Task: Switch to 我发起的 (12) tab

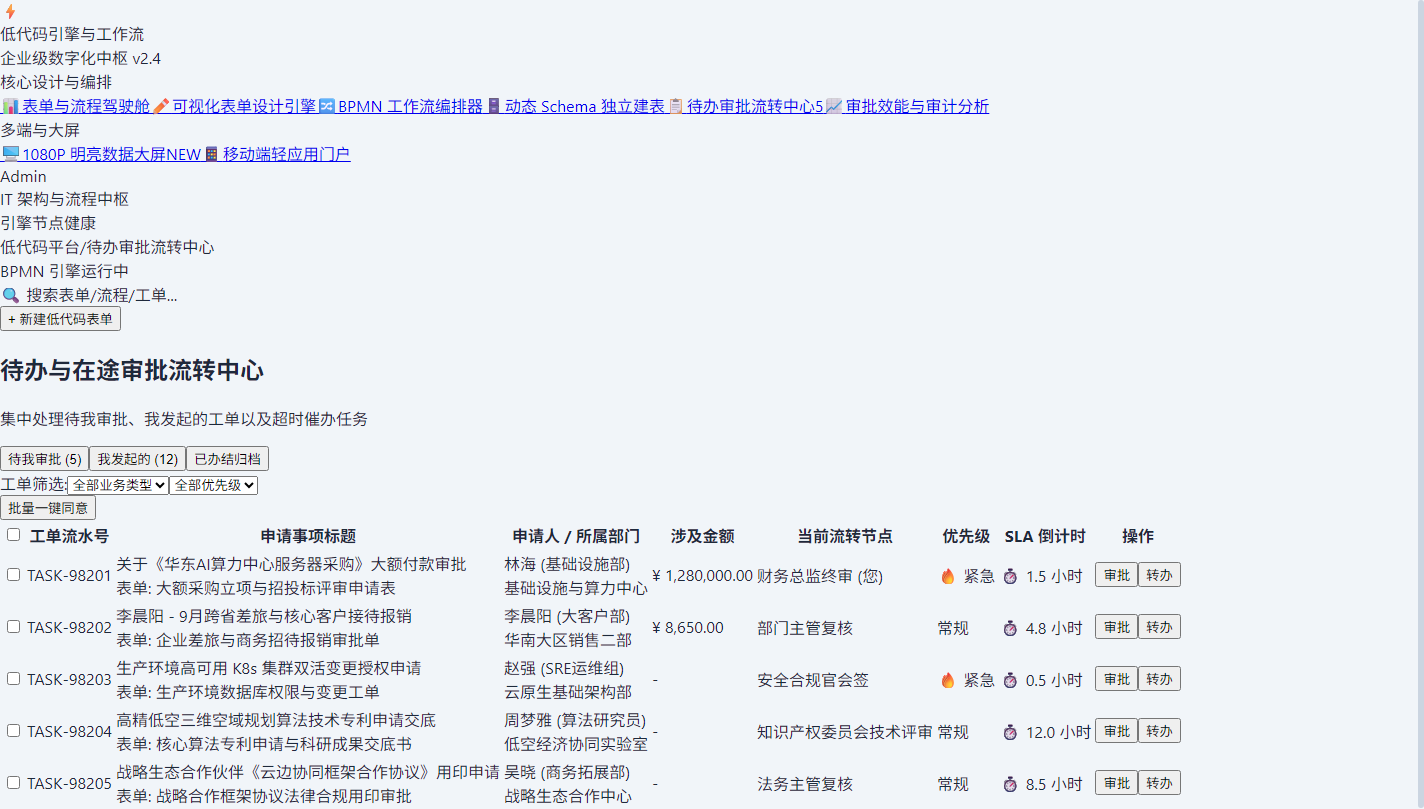Action: pyautogui.click(x=137, y=459)
